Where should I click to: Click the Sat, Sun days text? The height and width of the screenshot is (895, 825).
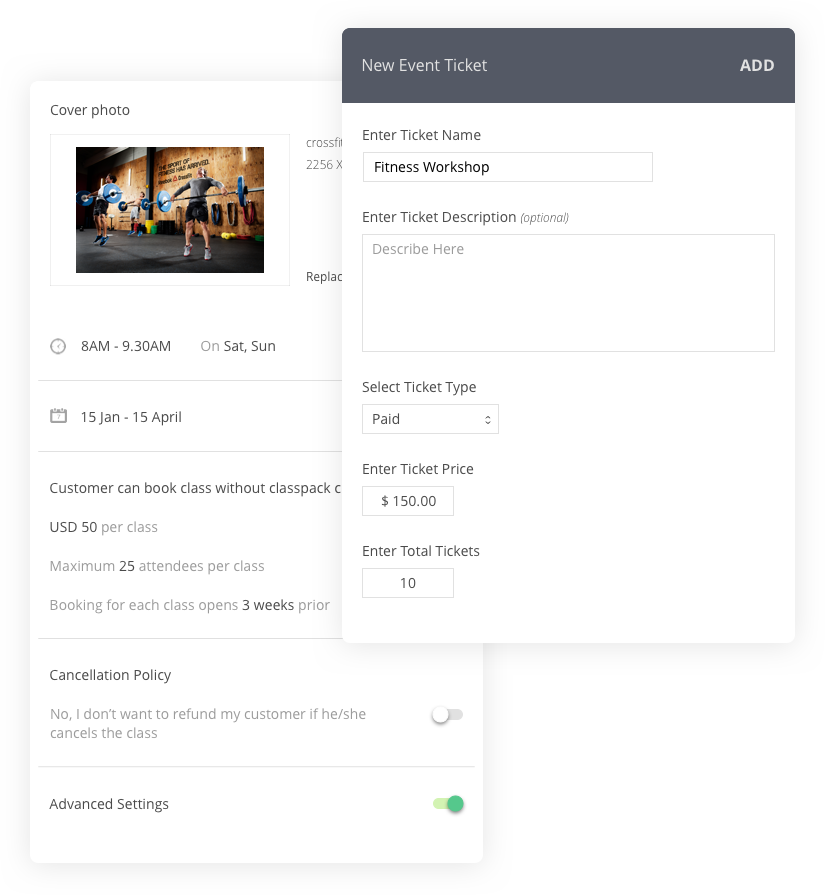(x=249, y=346)
